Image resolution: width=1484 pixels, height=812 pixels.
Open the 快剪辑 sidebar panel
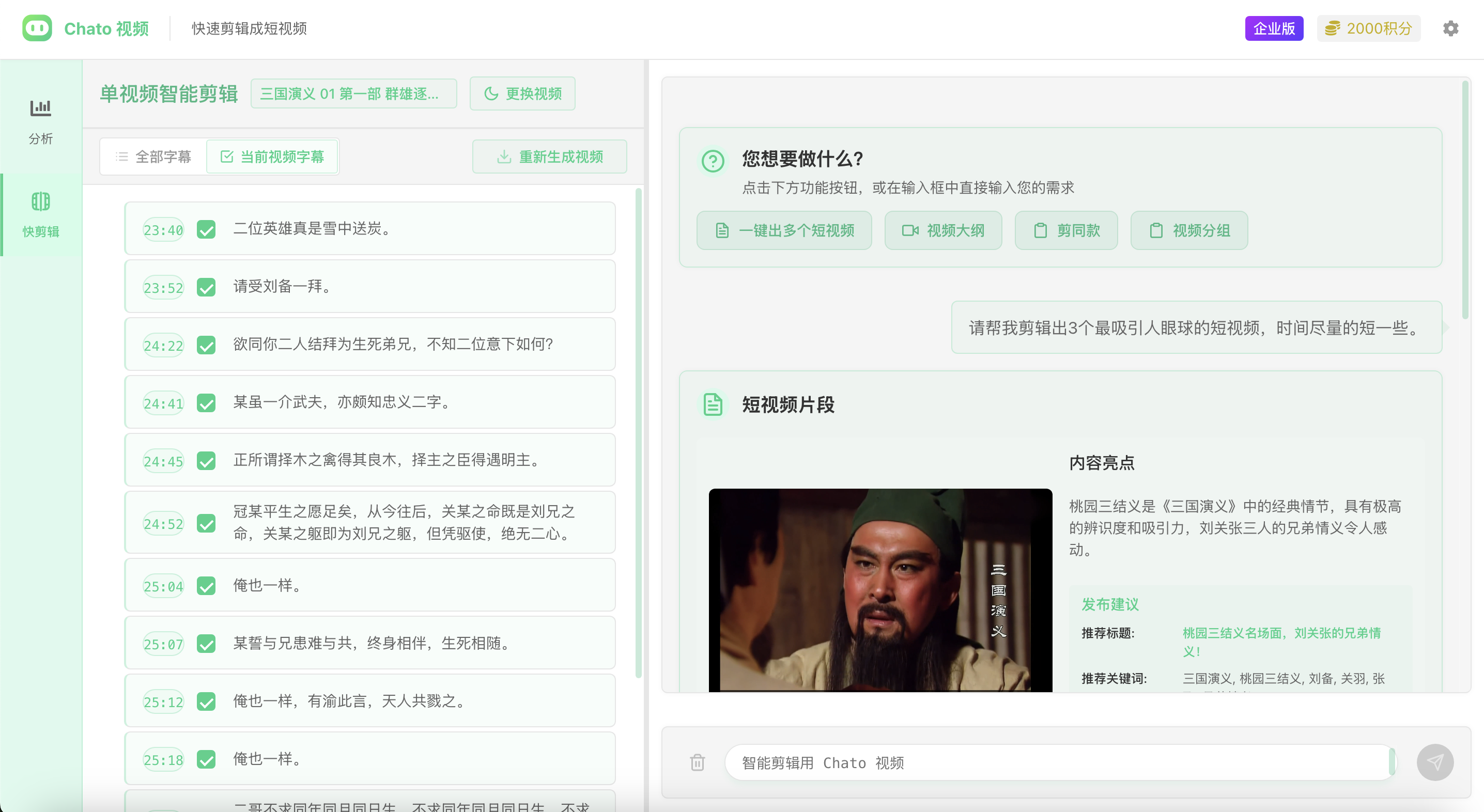coord(40,215)
